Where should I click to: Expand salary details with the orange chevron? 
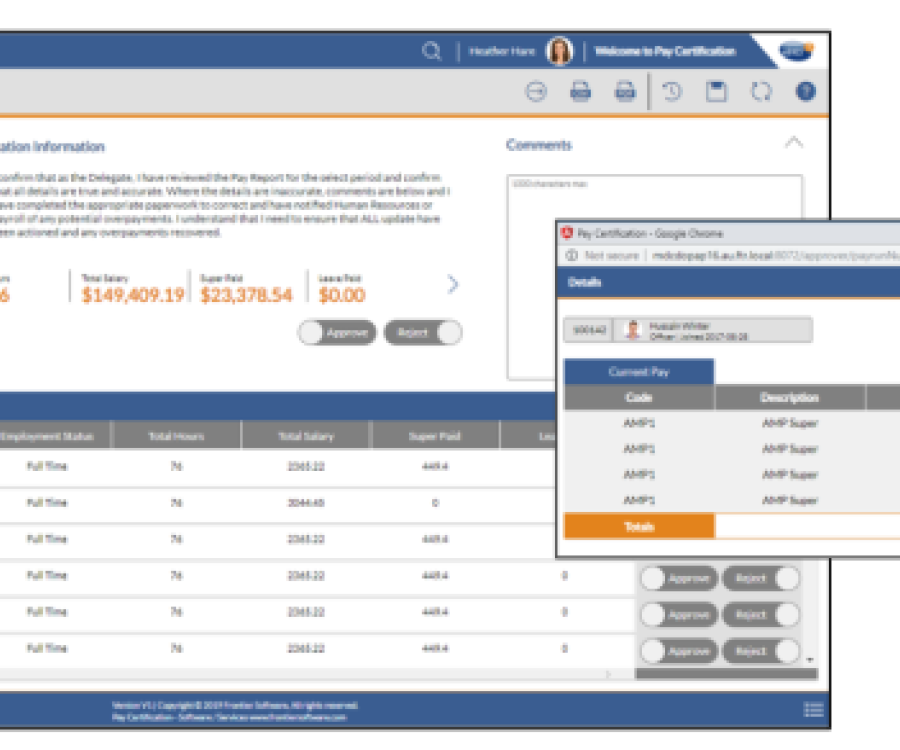click(x=453, y=284)
